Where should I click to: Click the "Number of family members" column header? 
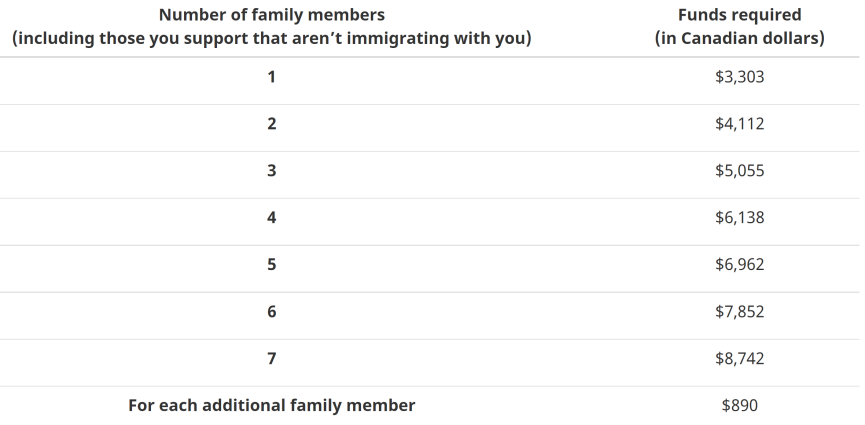tap(271, 16)
